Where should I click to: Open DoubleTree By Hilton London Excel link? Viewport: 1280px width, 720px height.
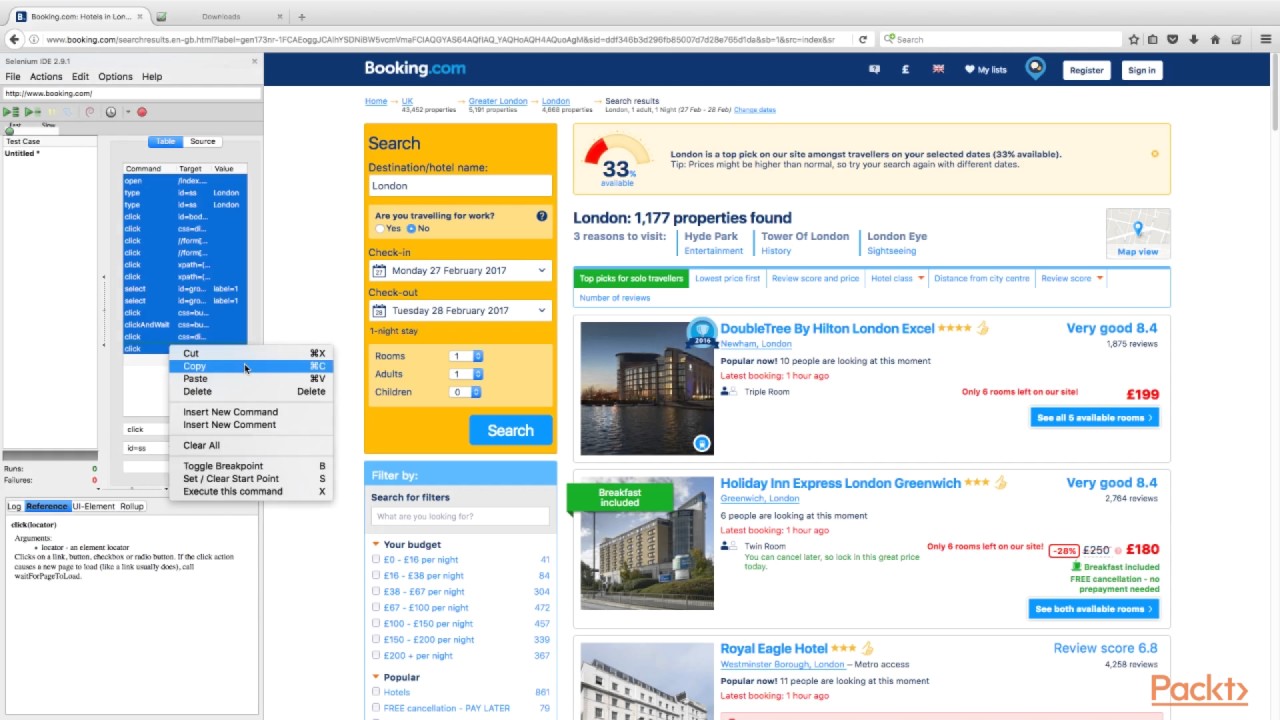(x=827, y=329)
